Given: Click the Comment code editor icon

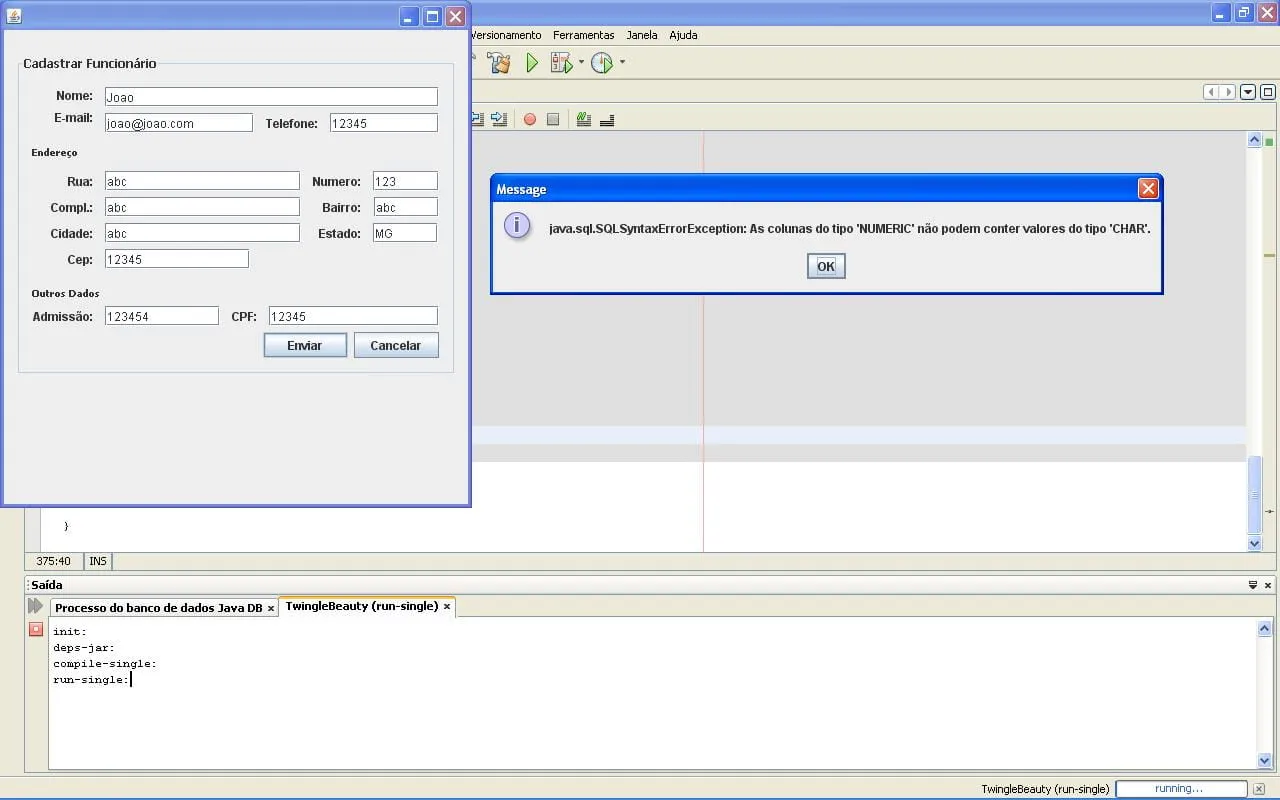Looking at the screenshot, I should 584,119.
